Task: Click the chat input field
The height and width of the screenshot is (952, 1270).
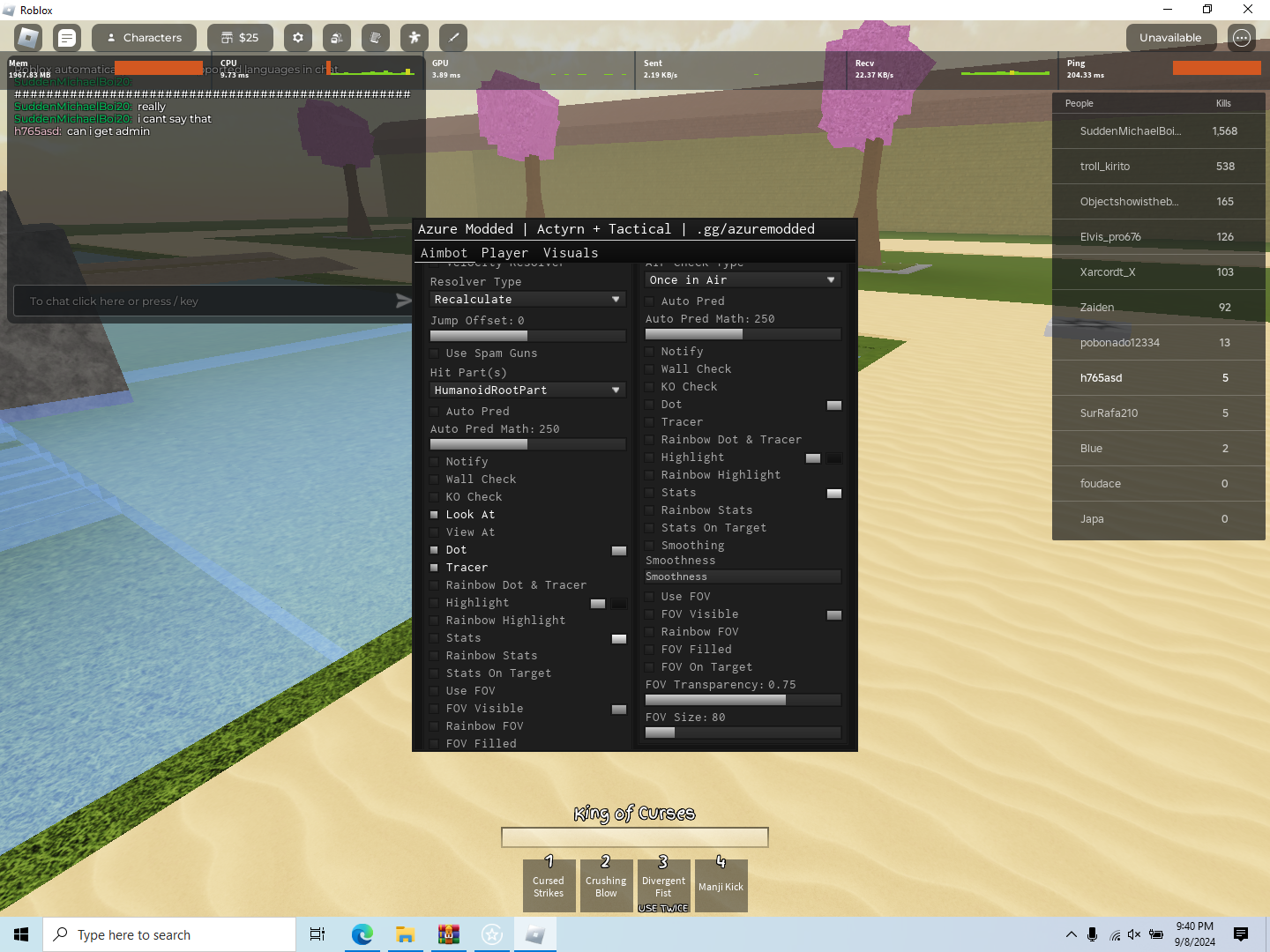Action: [203, 301]
